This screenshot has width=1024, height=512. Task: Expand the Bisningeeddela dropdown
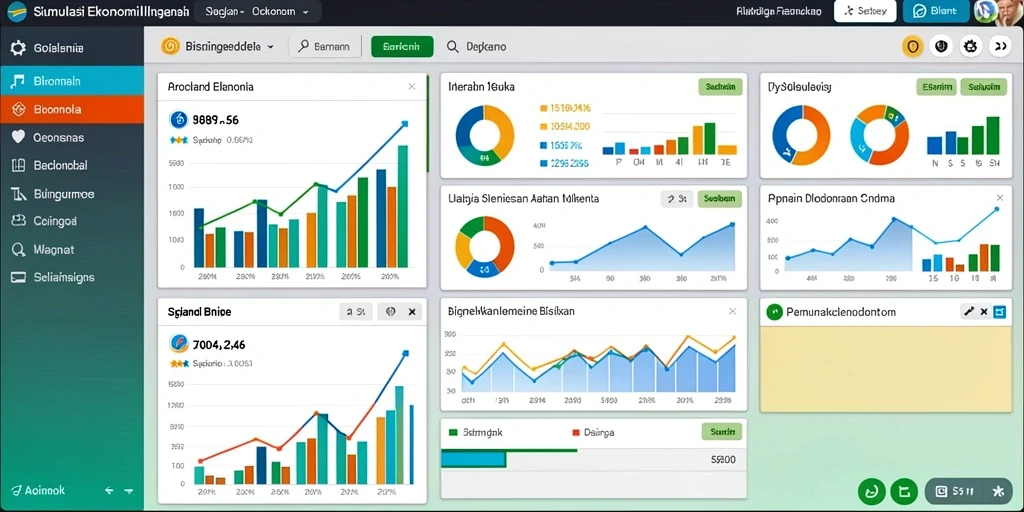pyautogui.click(x=217, y=47)
